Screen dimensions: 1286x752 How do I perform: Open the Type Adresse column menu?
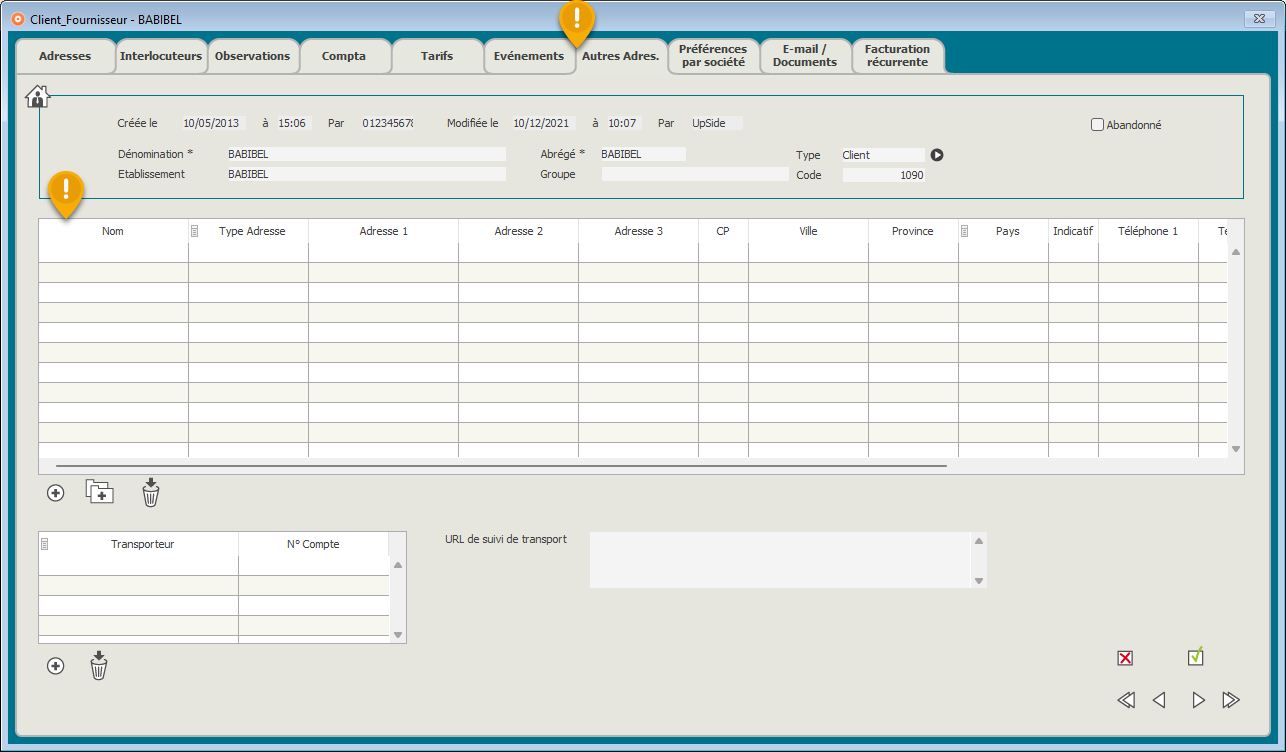pos(196,231)
